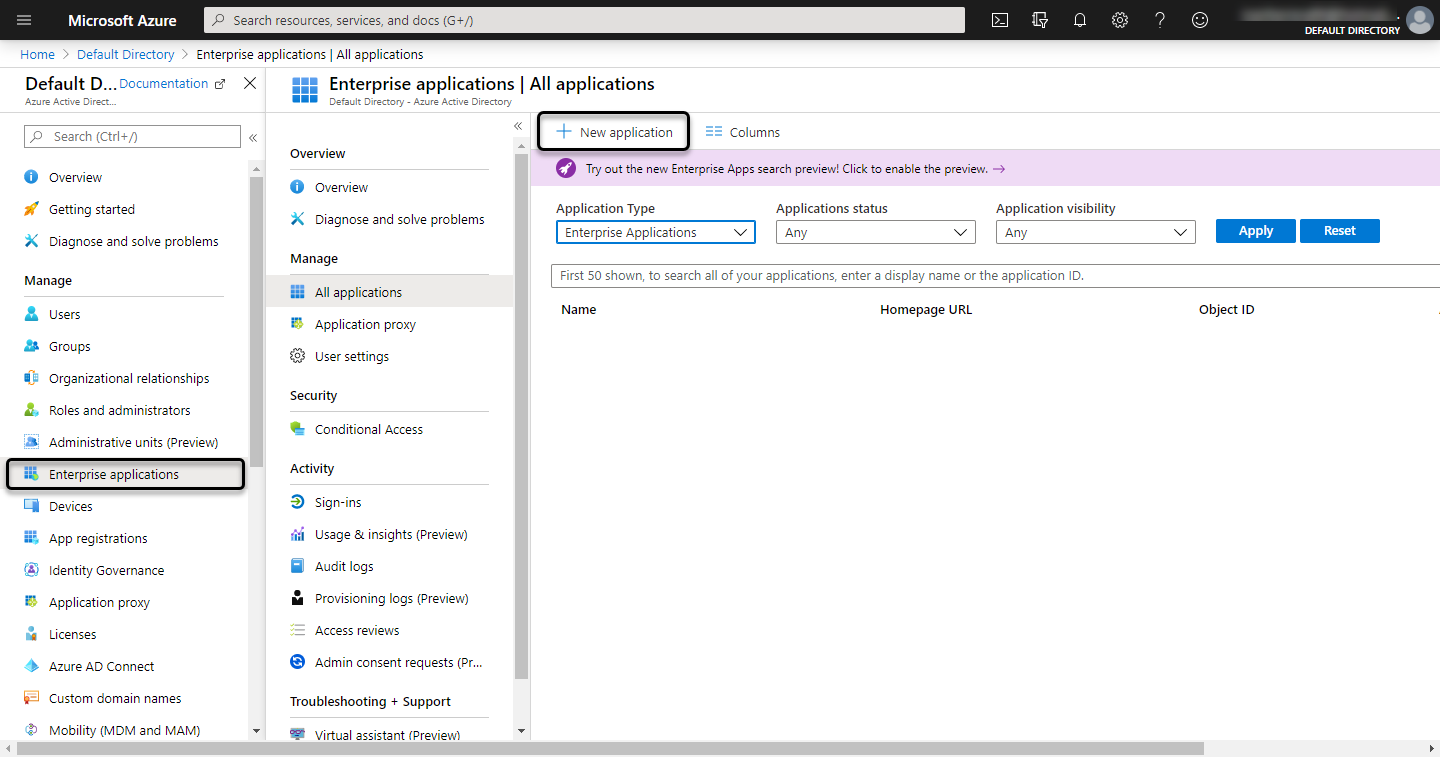Expand the Applications status dropdown

click(x=876, y=232)
